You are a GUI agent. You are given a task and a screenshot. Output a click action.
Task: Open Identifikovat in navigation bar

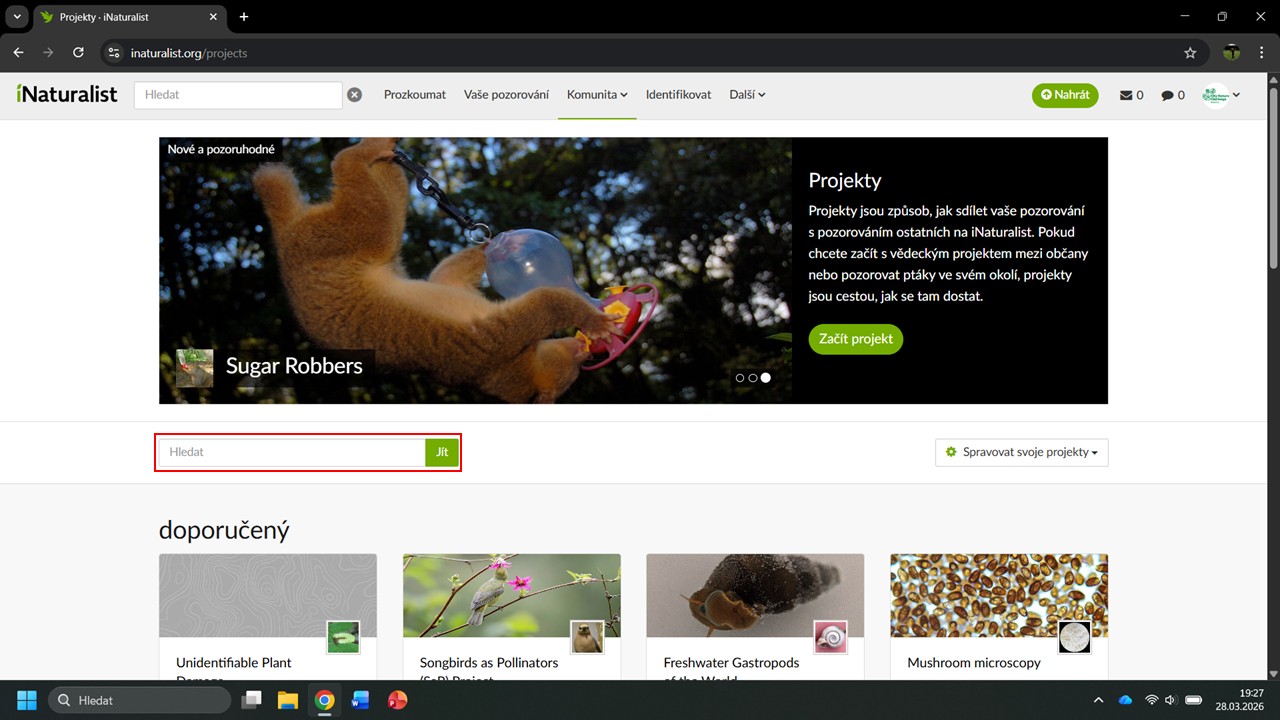pyautogui.click(x=678, y=95)
